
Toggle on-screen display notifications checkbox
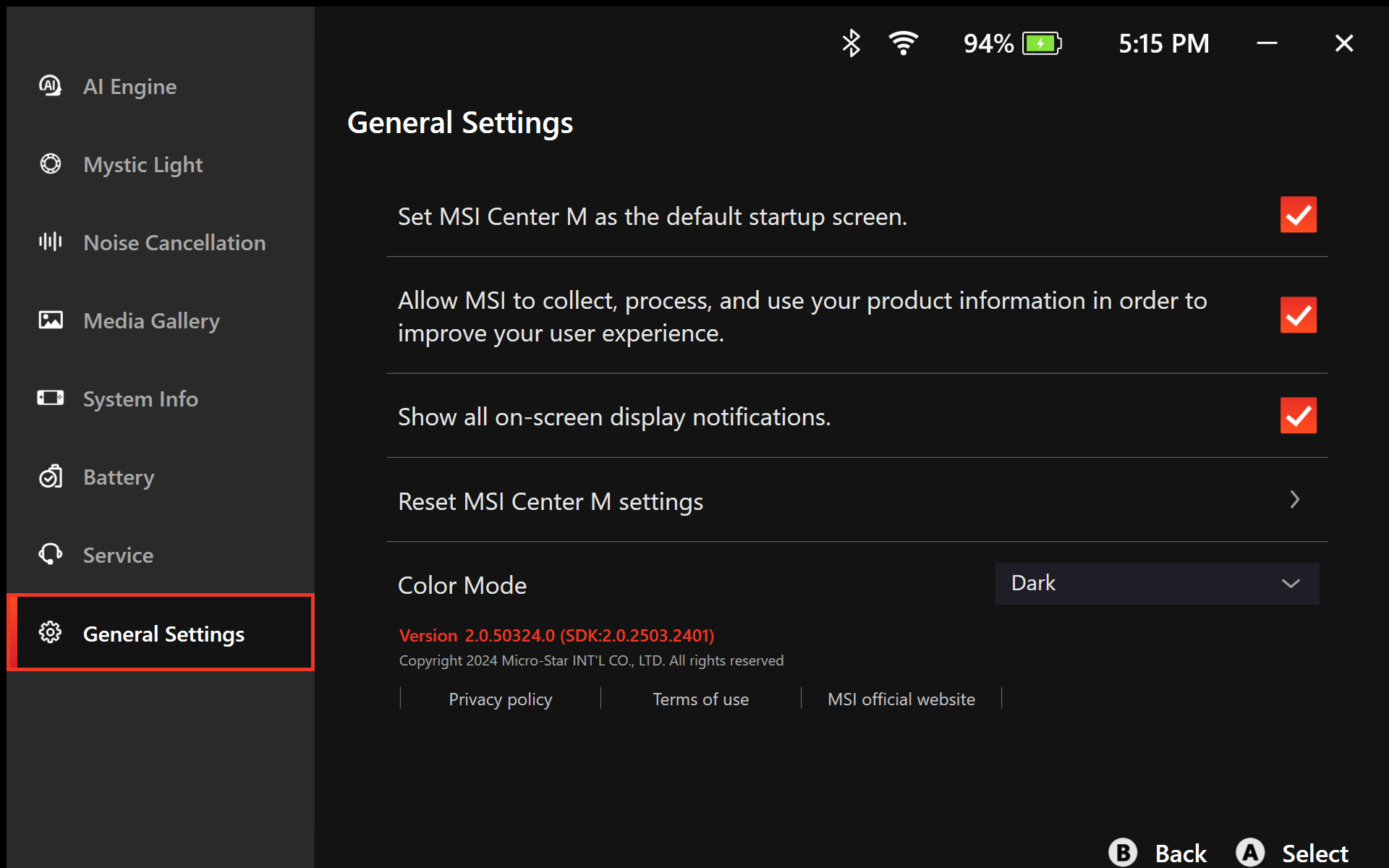[1298, 416]
